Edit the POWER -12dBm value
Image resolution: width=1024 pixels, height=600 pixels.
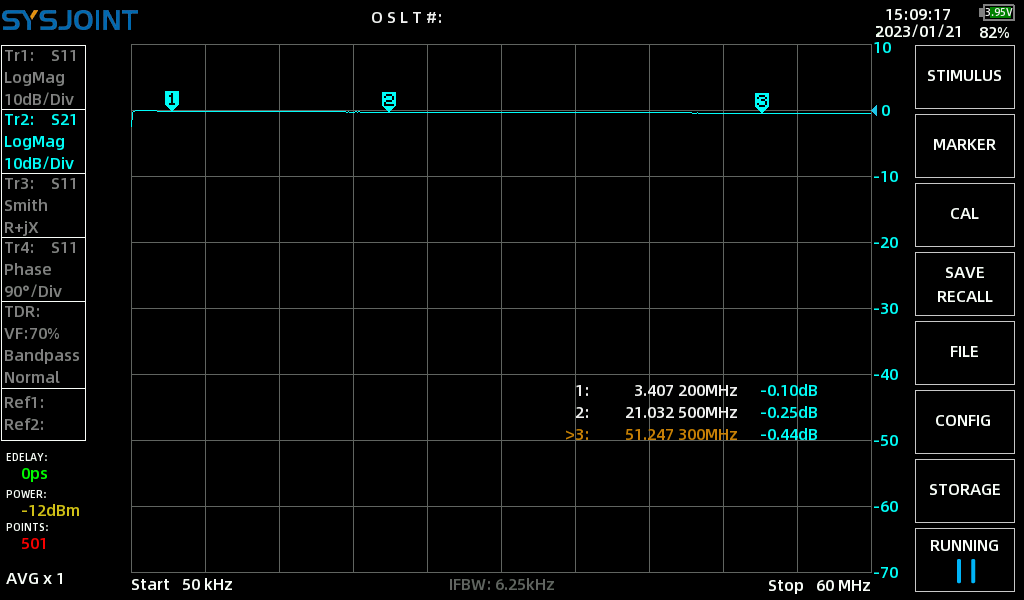click(x=50, y=511)
